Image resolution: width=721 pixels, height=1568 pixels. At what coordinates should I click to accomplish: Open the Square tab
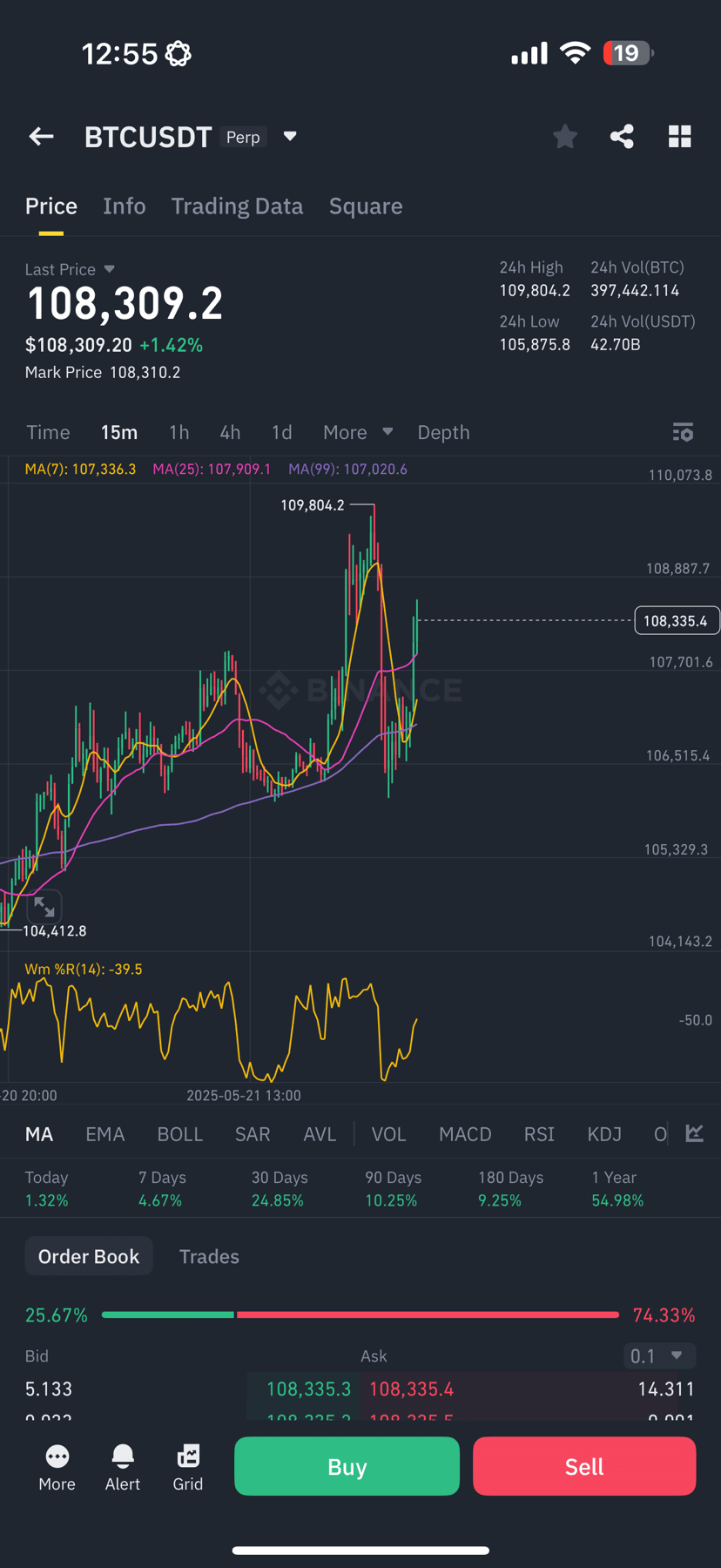pyautogui.click(x=366, y=206)
